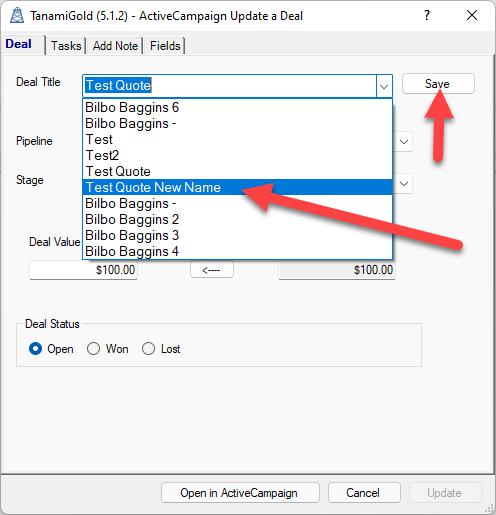This screenshot has width=496, height=515.
Task: Select the Lost deal status radio button
Action: pos(148,349)
